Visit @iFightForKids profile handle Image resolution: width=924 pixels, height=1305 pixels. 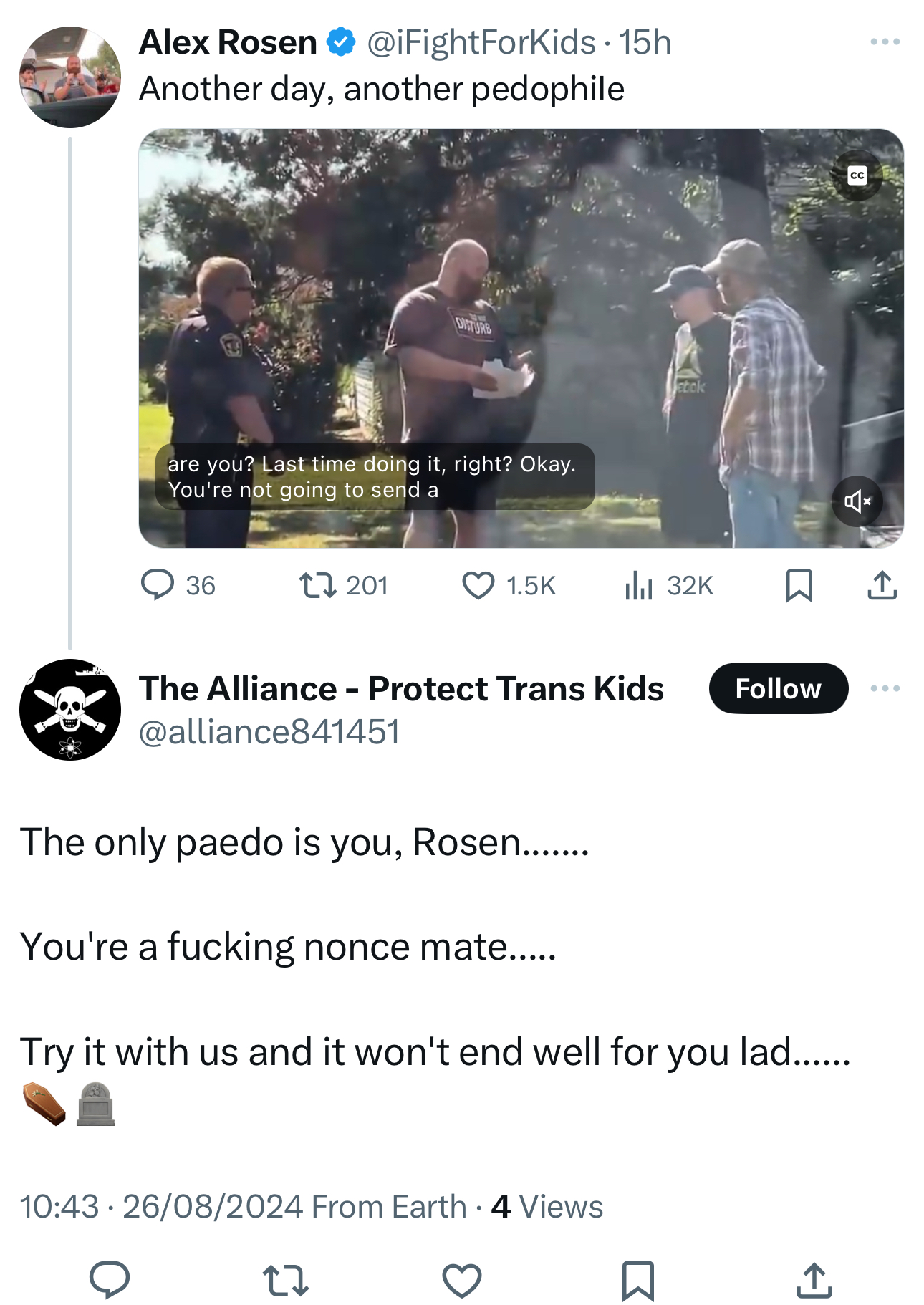point(481,42)
